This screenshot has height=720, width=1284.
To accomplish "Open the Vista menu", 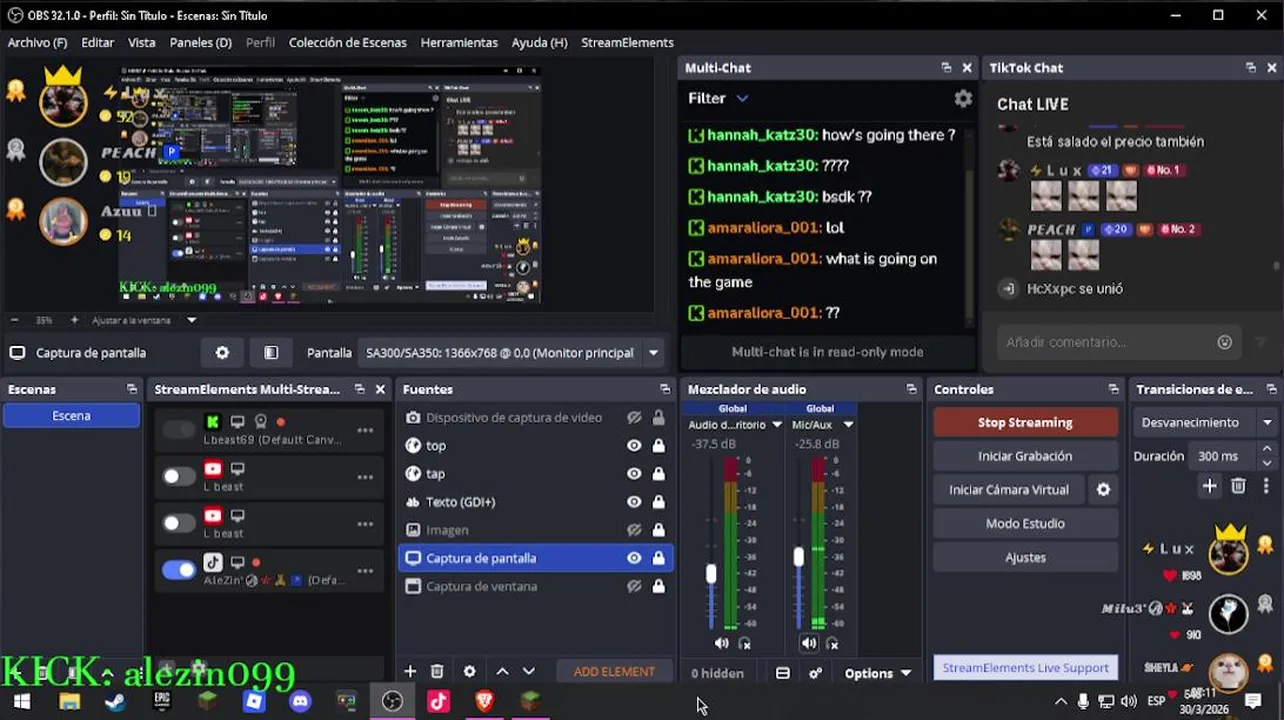I will point(141,43).
